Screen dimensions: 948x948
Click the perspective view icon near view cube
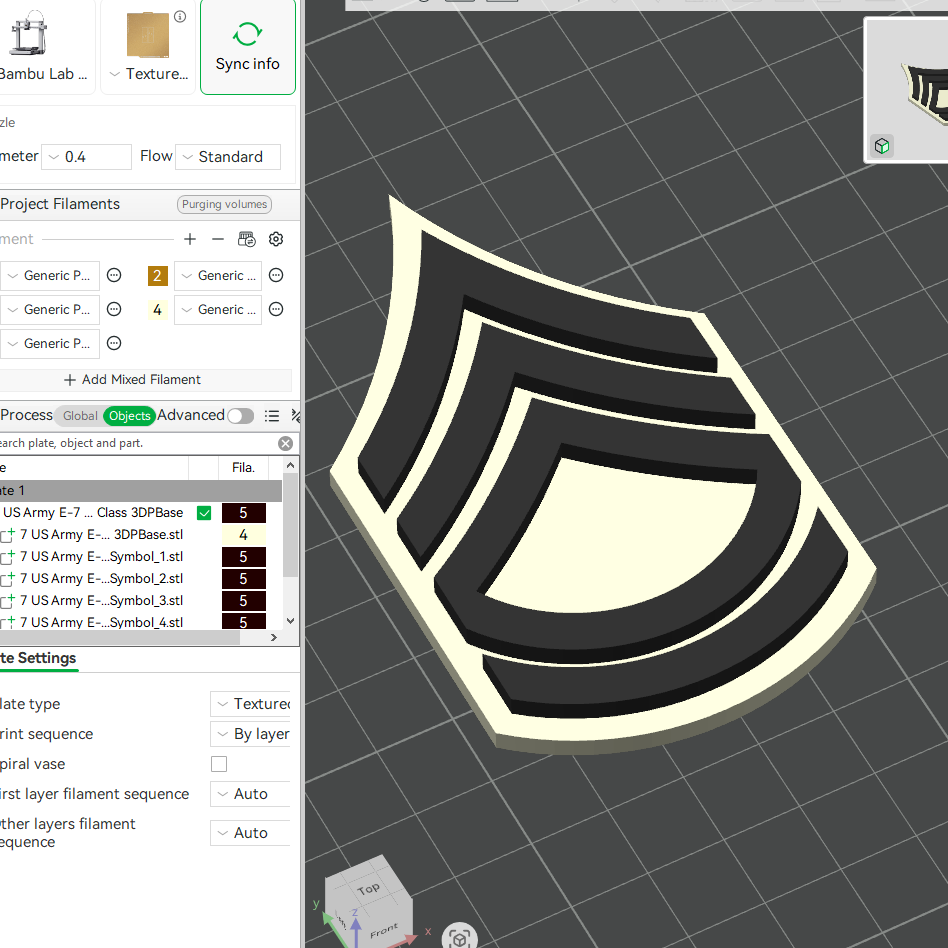[459, 937]
